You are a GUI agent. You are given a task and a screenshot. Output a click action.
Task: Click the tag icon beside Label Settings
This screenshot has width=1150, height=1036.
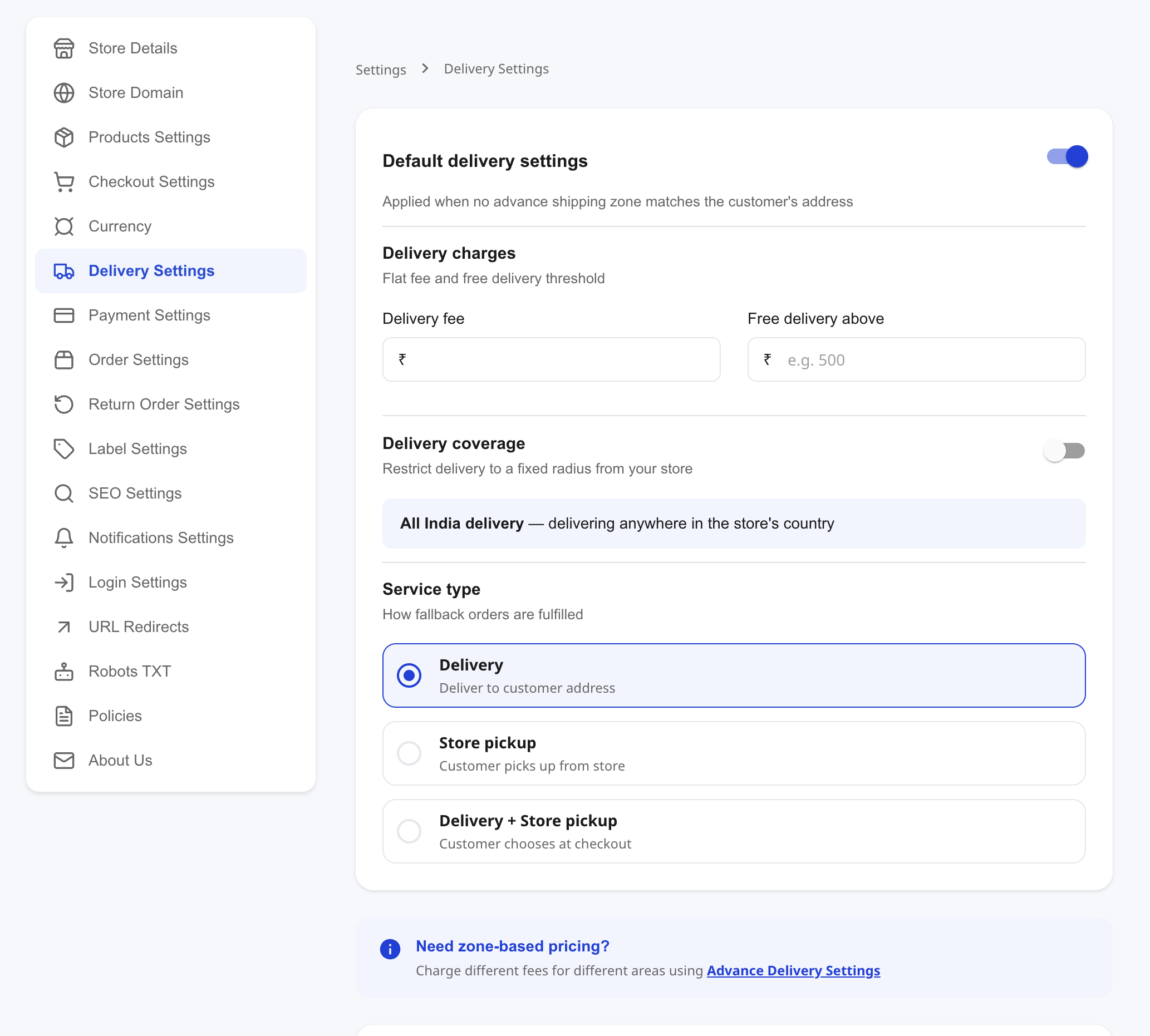pos(64,448)
